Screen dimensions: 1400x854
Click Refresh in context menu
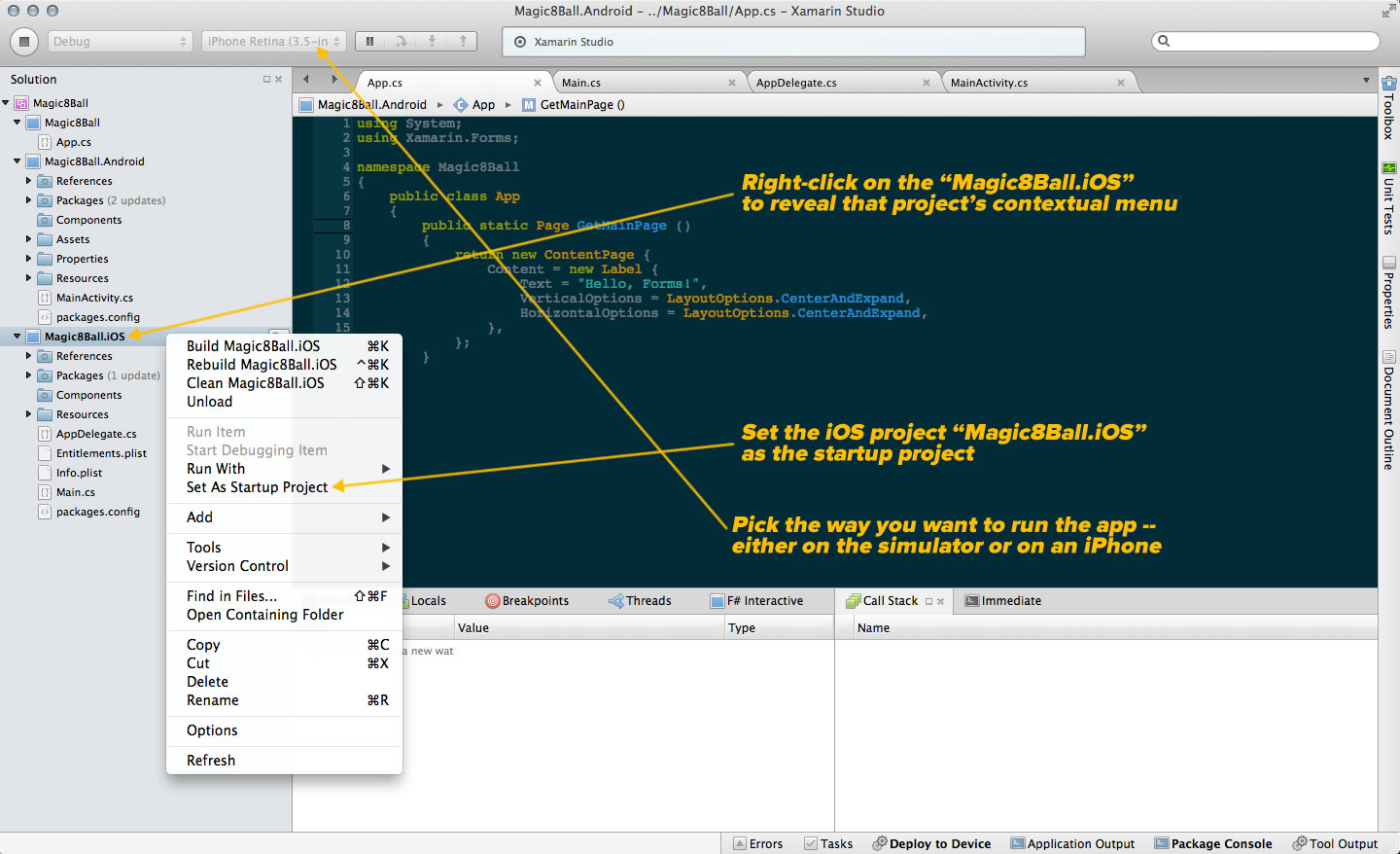click(x=284, y=761)
